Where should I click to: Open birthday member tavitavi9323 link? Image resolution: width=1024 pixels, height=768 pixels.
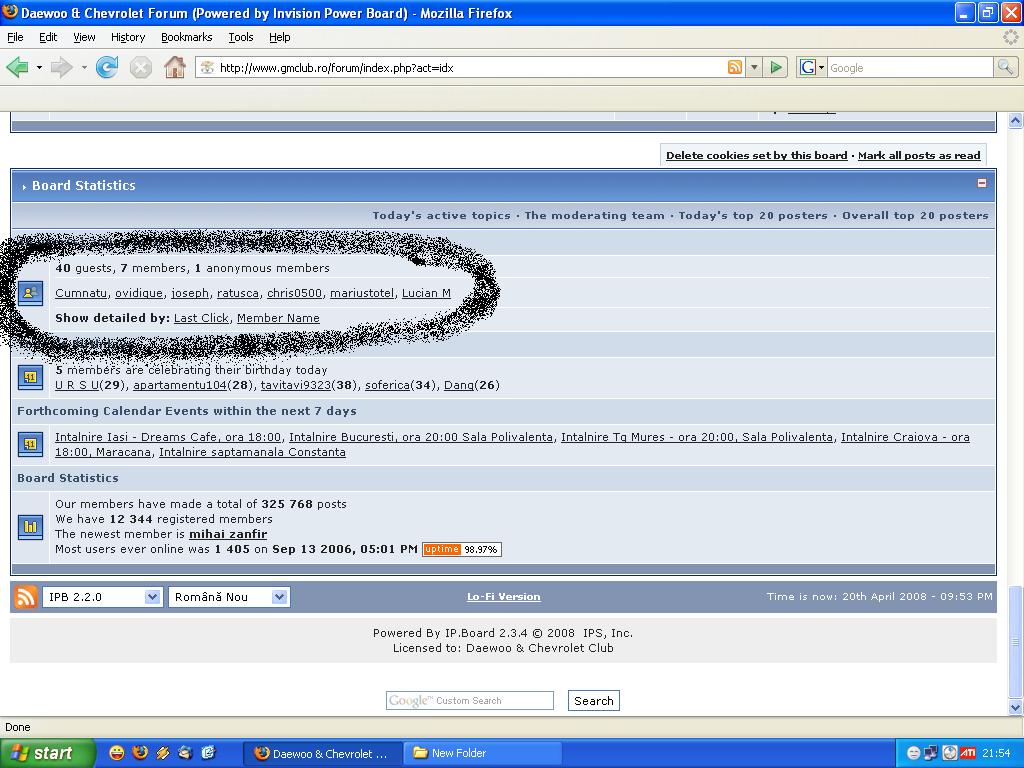[296, 385]
